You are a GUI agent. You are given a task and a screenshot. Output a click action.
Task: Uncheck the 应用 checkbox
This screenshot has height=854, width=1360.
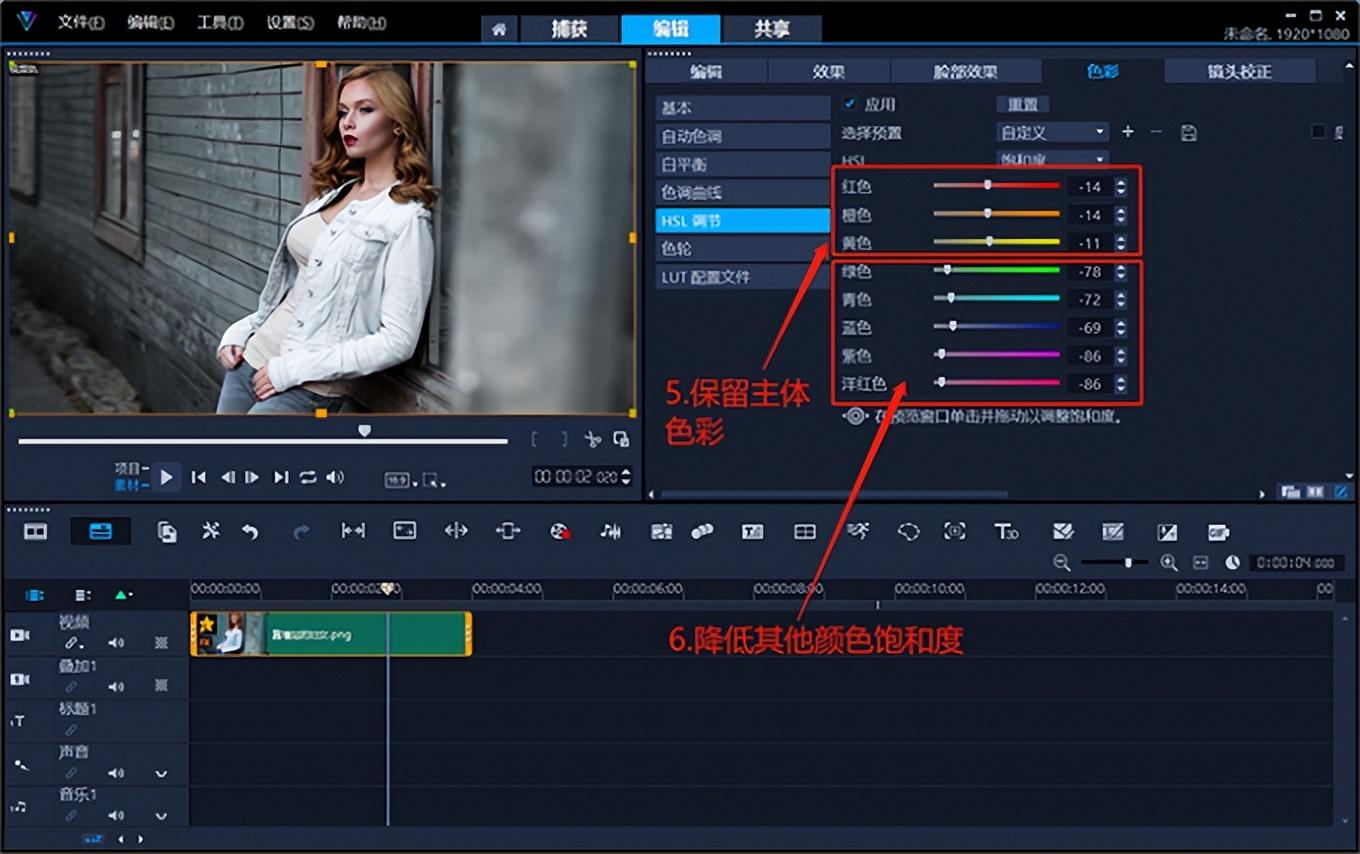[850, 103]
